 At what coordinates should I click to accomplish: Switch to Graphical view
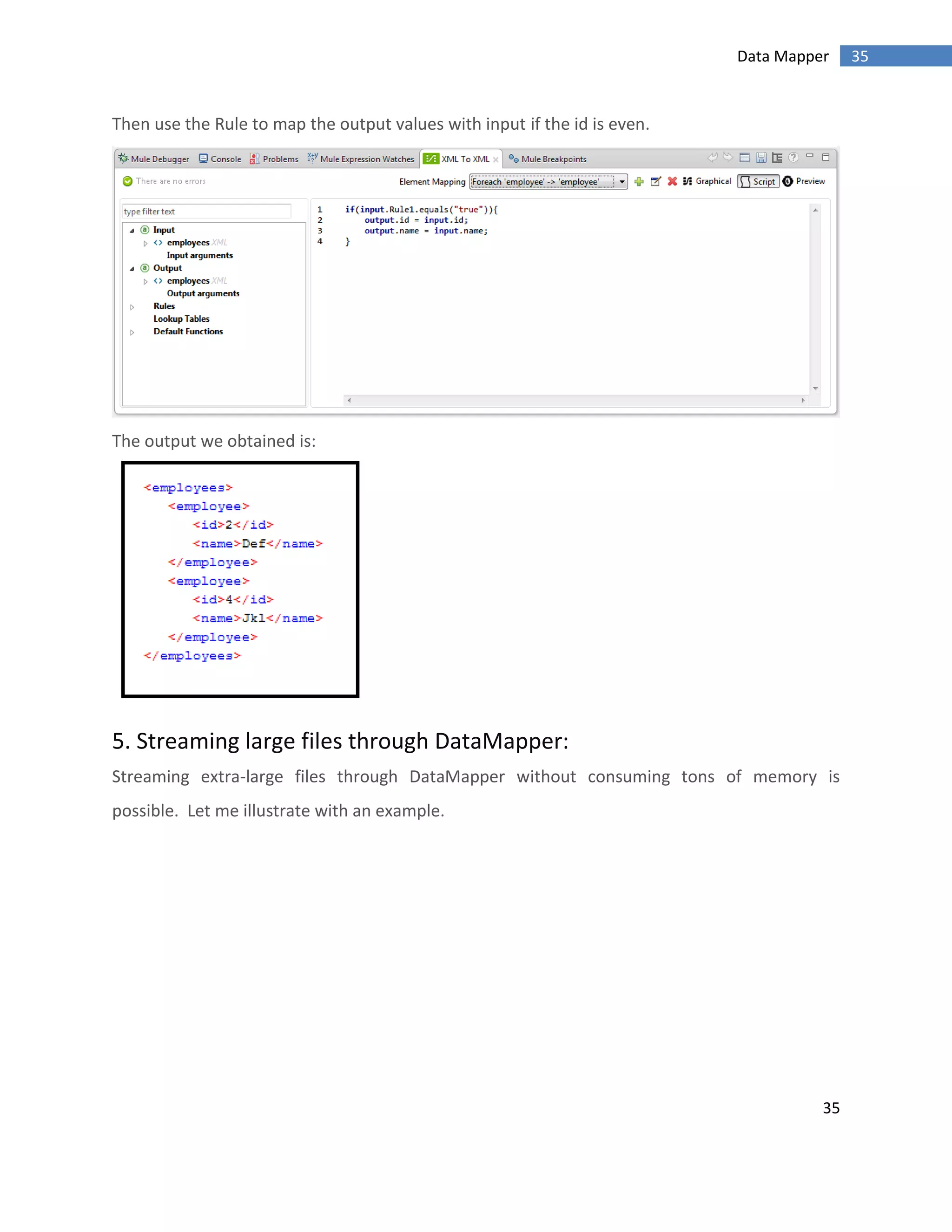point(707,181)
